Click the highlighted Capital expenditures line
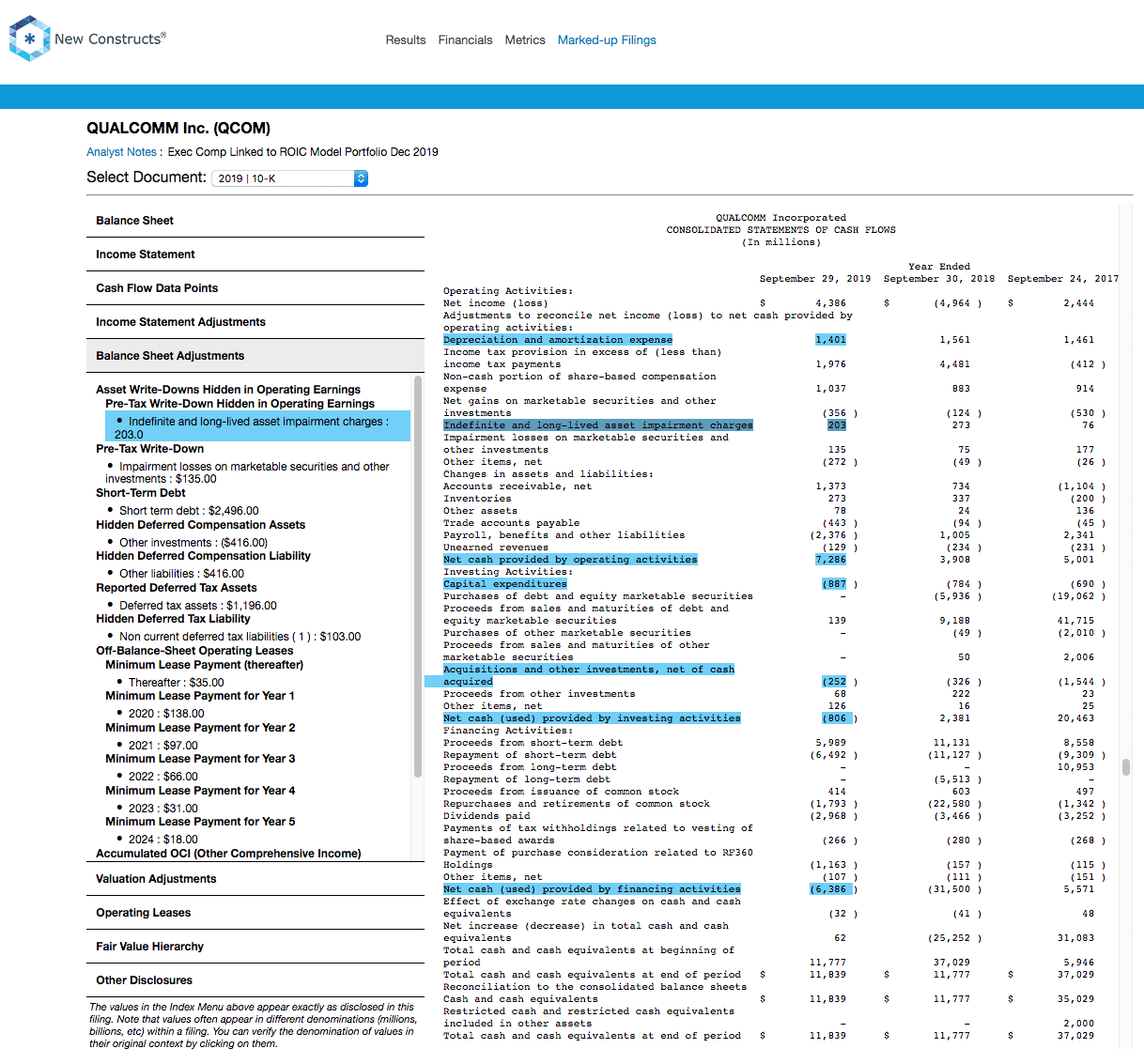 pyautogui.click(x=505, y=584)
